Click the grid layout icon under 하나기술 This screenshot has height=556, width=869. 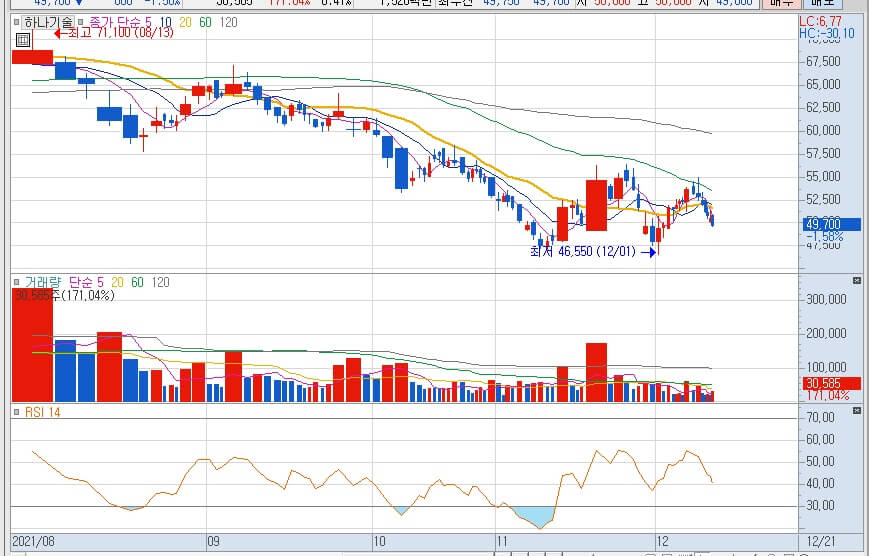23,39
